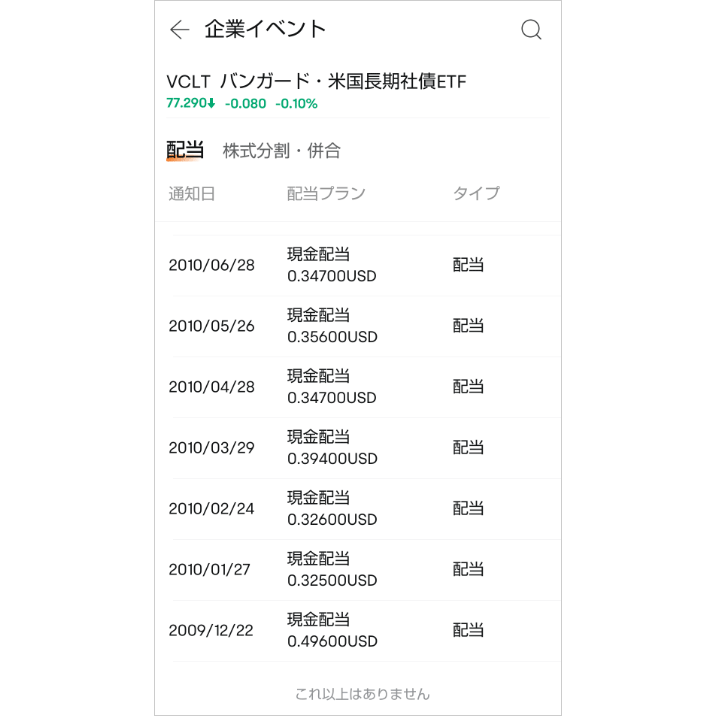Tap the 企業イベント page title
This screenshot has width=716, height=716.
(x=265, y=29)
